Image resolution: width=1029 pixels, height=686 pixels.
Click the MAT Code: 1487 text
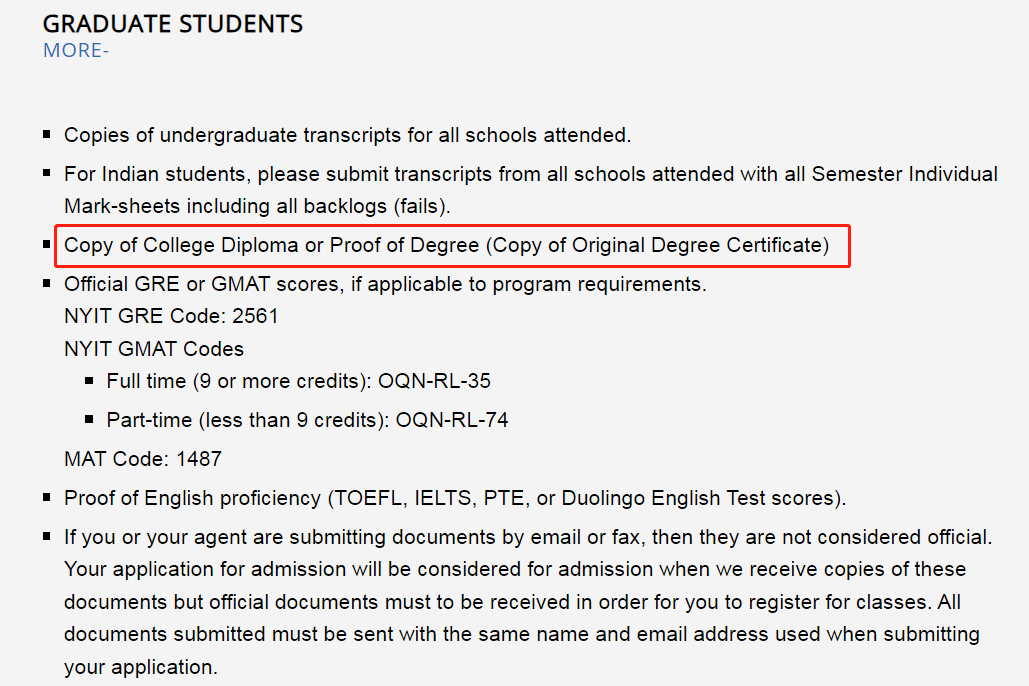click(143, 459)
